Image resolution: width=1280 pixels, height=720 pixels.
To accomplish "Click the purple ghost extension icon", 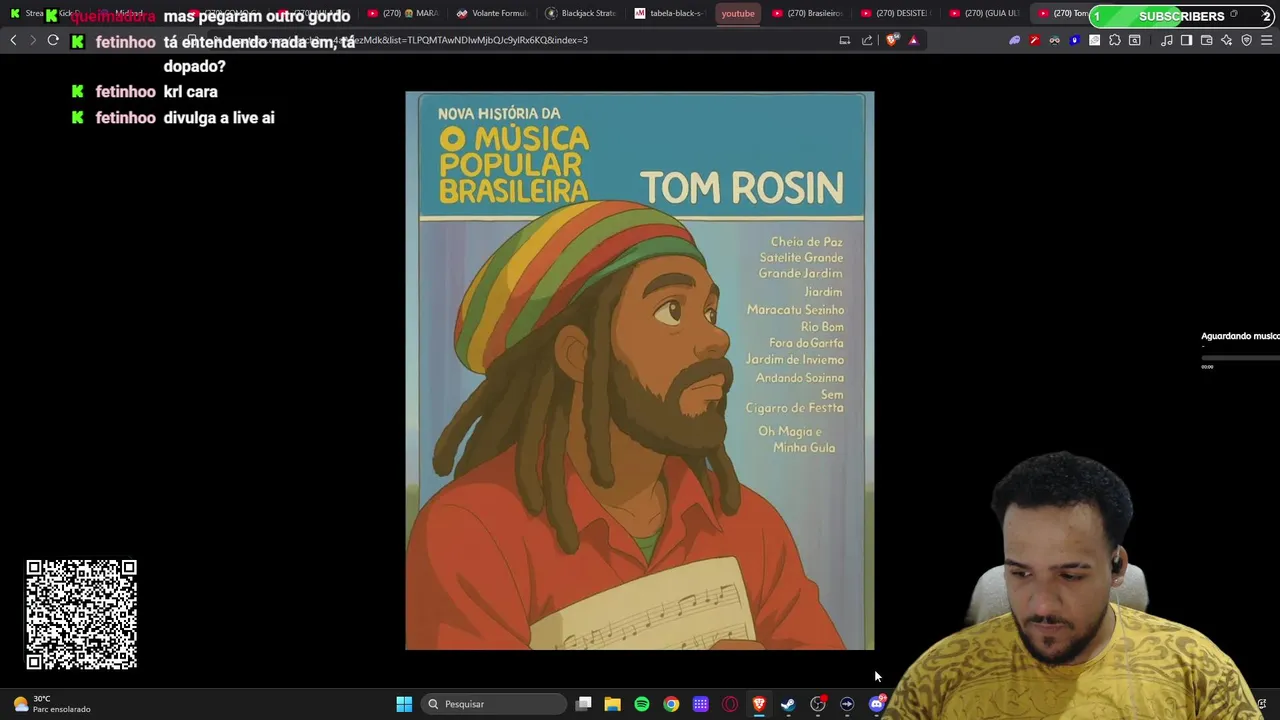I will click(1015, 40).
